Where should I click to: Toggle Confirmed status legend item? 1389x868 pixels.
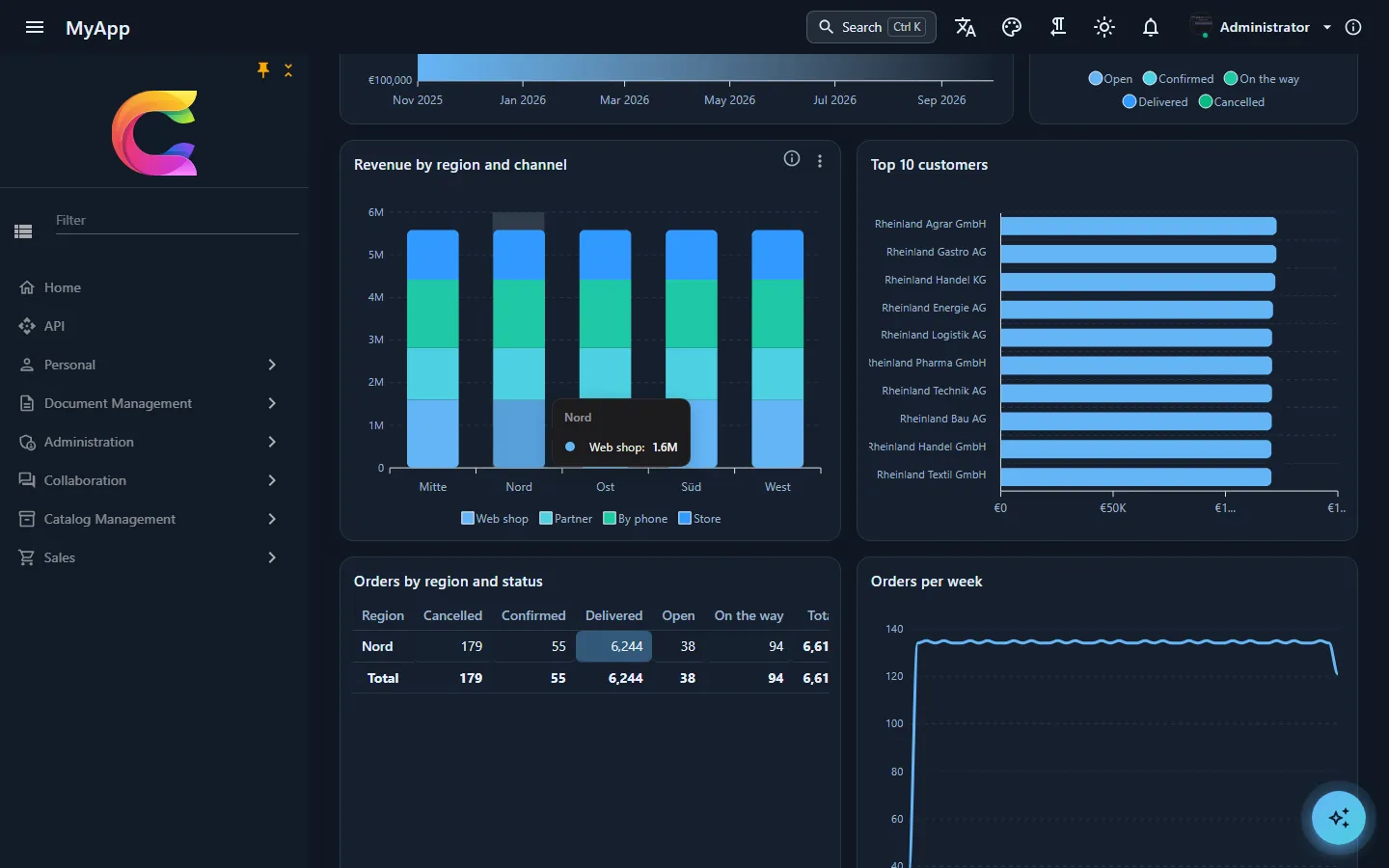pos(1178,79)
